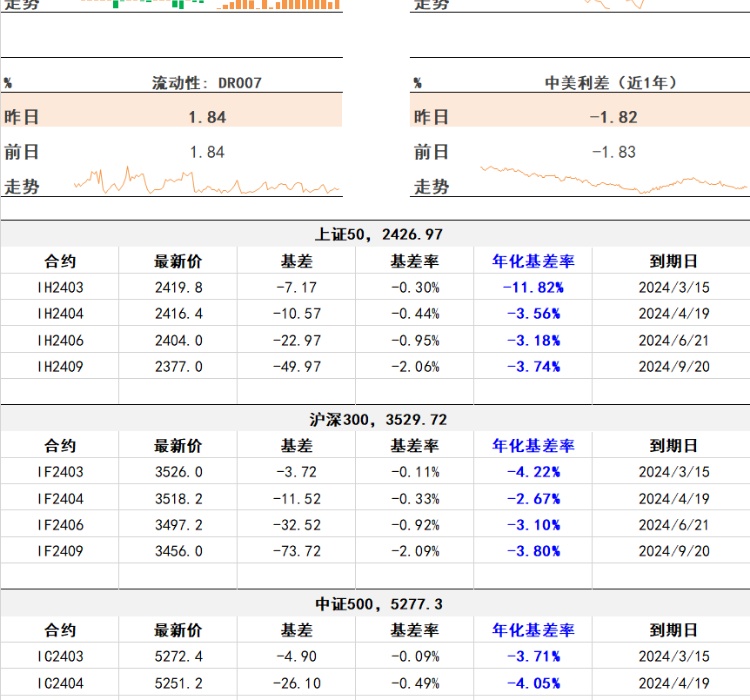The image size is (750, 700).
Task: Click basis rate -0.44%
Action: [x=415, y=314]
